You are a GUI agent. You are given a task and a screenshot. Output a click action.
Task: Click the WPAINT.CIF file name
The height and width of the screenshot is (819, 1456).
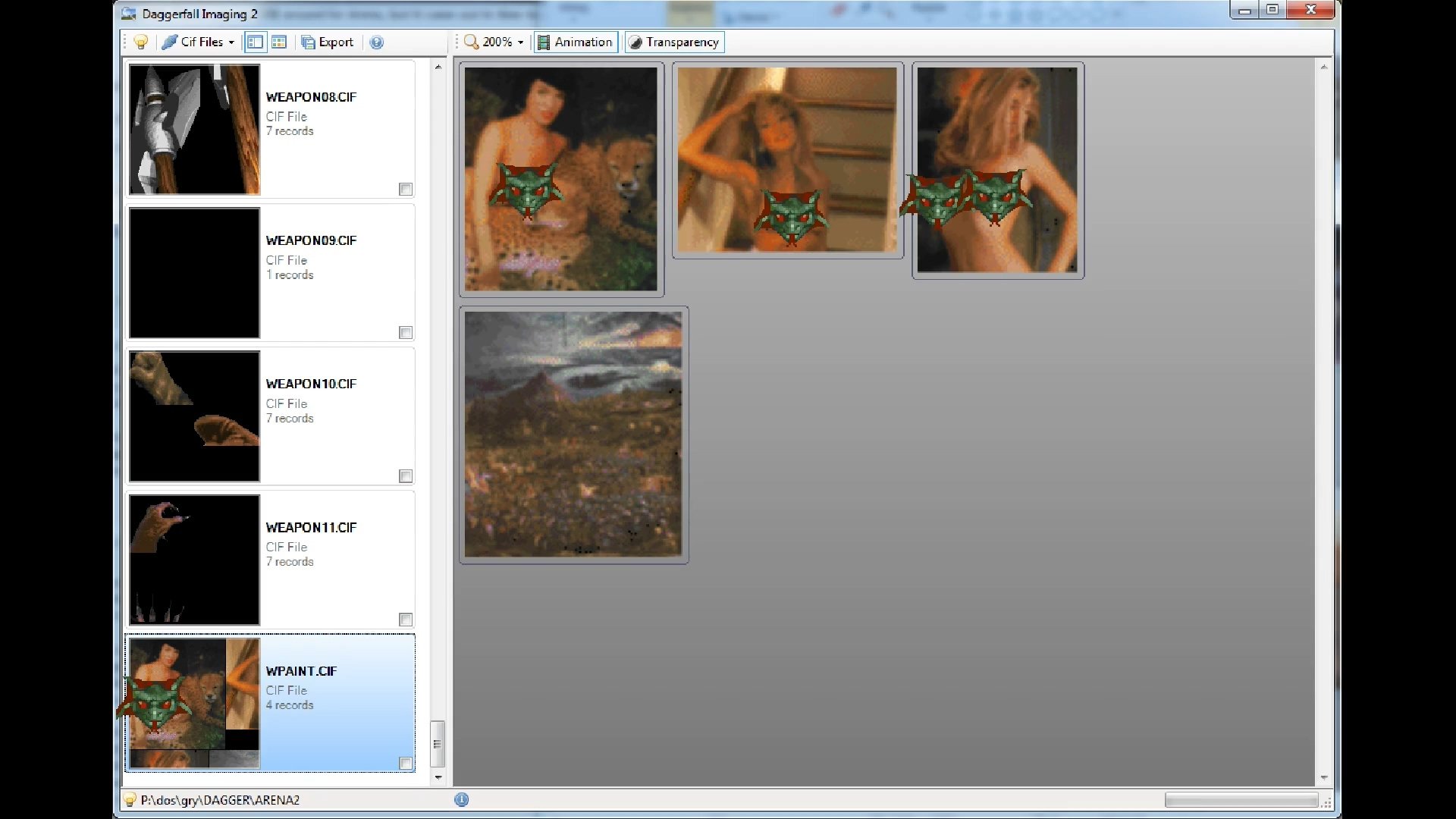pos(301,671)
